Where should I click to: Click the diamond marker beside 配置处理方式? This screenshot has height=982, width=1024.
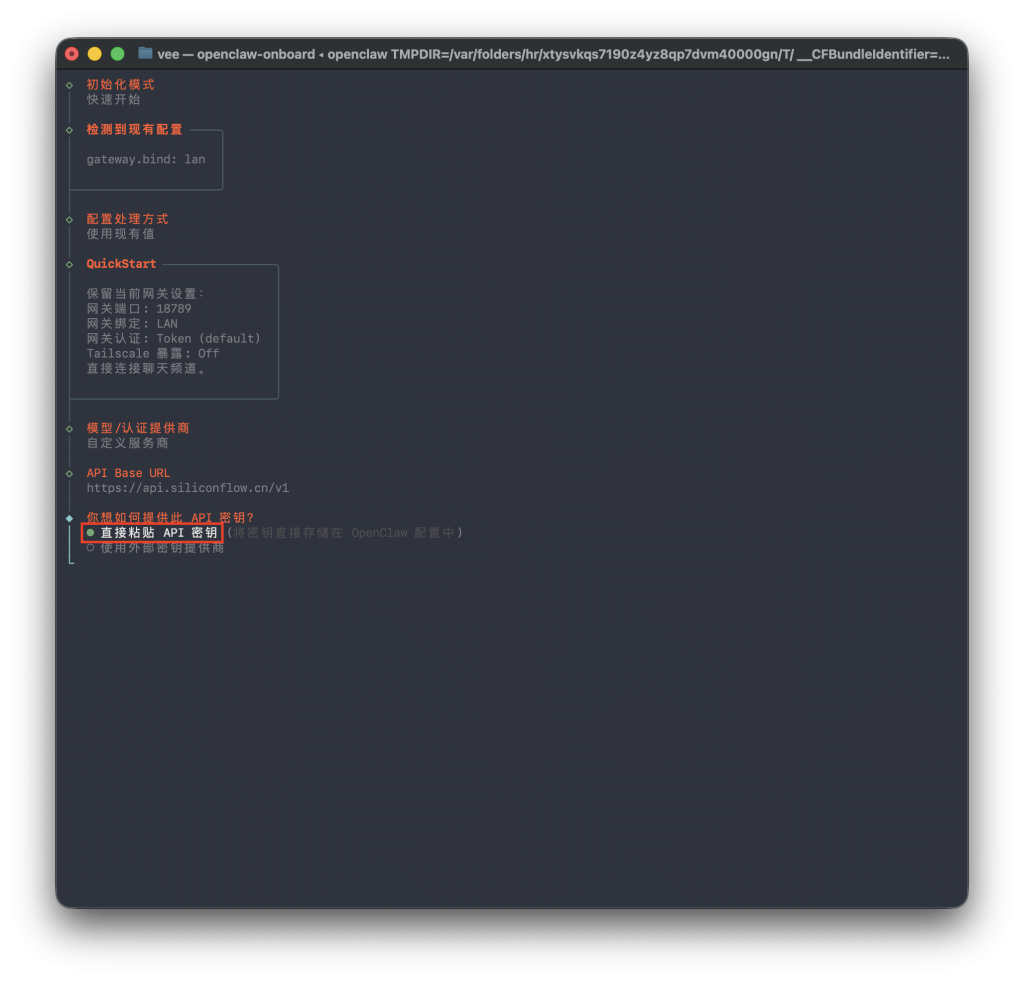pos(69,219)
